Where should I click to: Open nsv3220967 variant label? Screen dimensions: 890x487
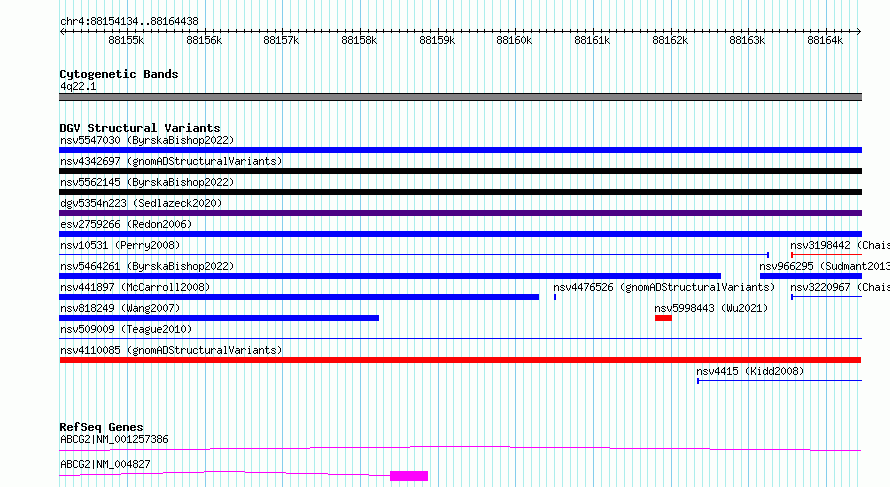pyautogui.click(x=840, y=287)
